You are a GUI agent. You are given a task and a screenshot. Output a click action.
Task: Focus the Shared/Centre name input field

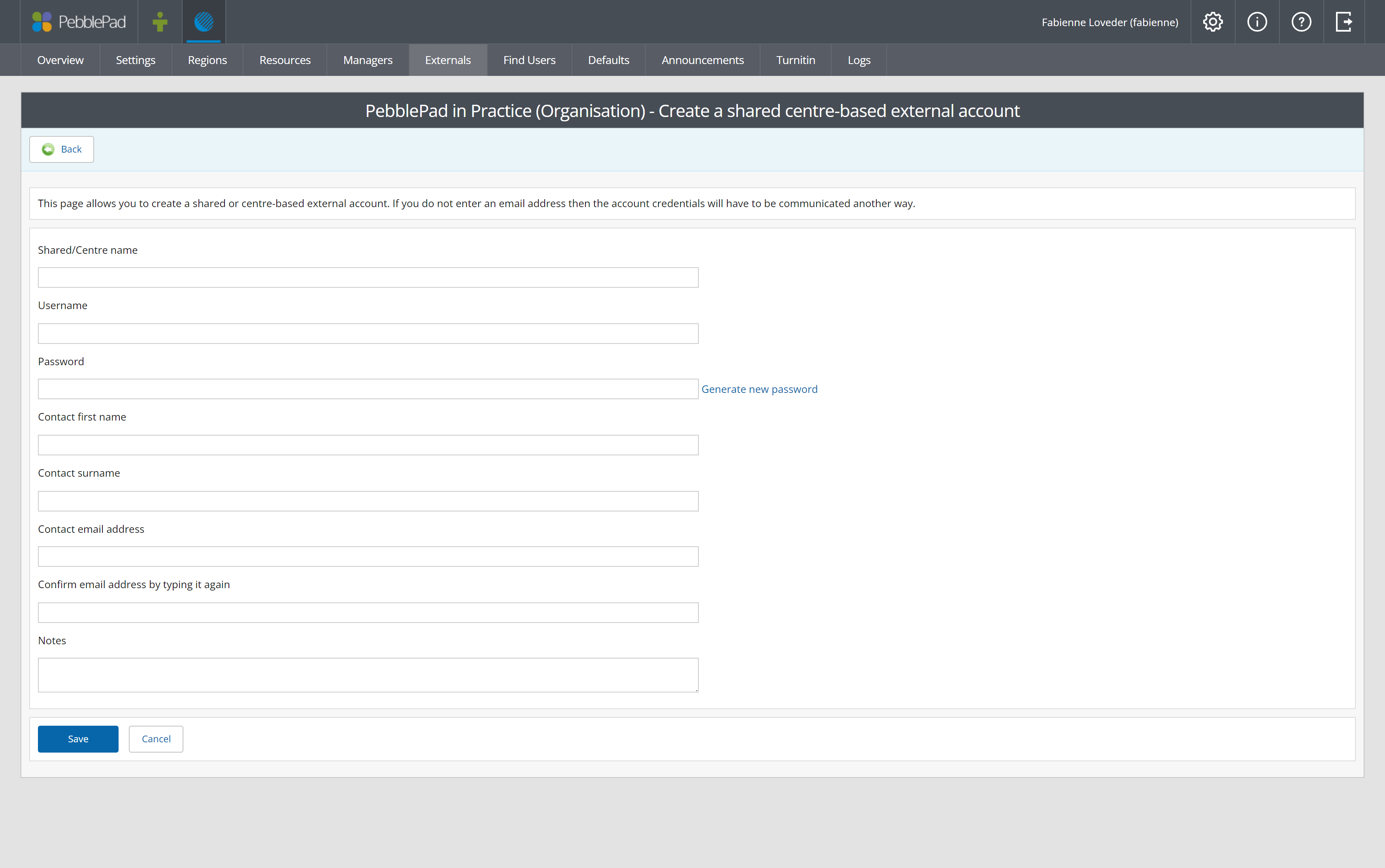click(x=368, y=278)
